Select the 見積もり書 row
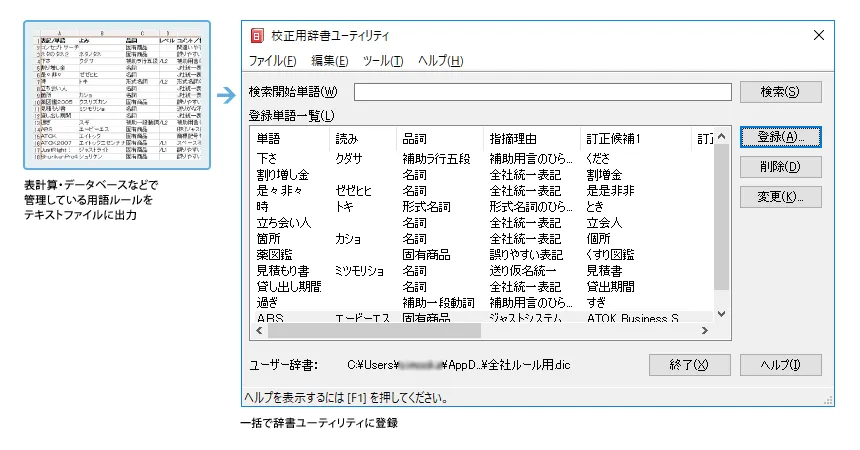 (483, 271)
